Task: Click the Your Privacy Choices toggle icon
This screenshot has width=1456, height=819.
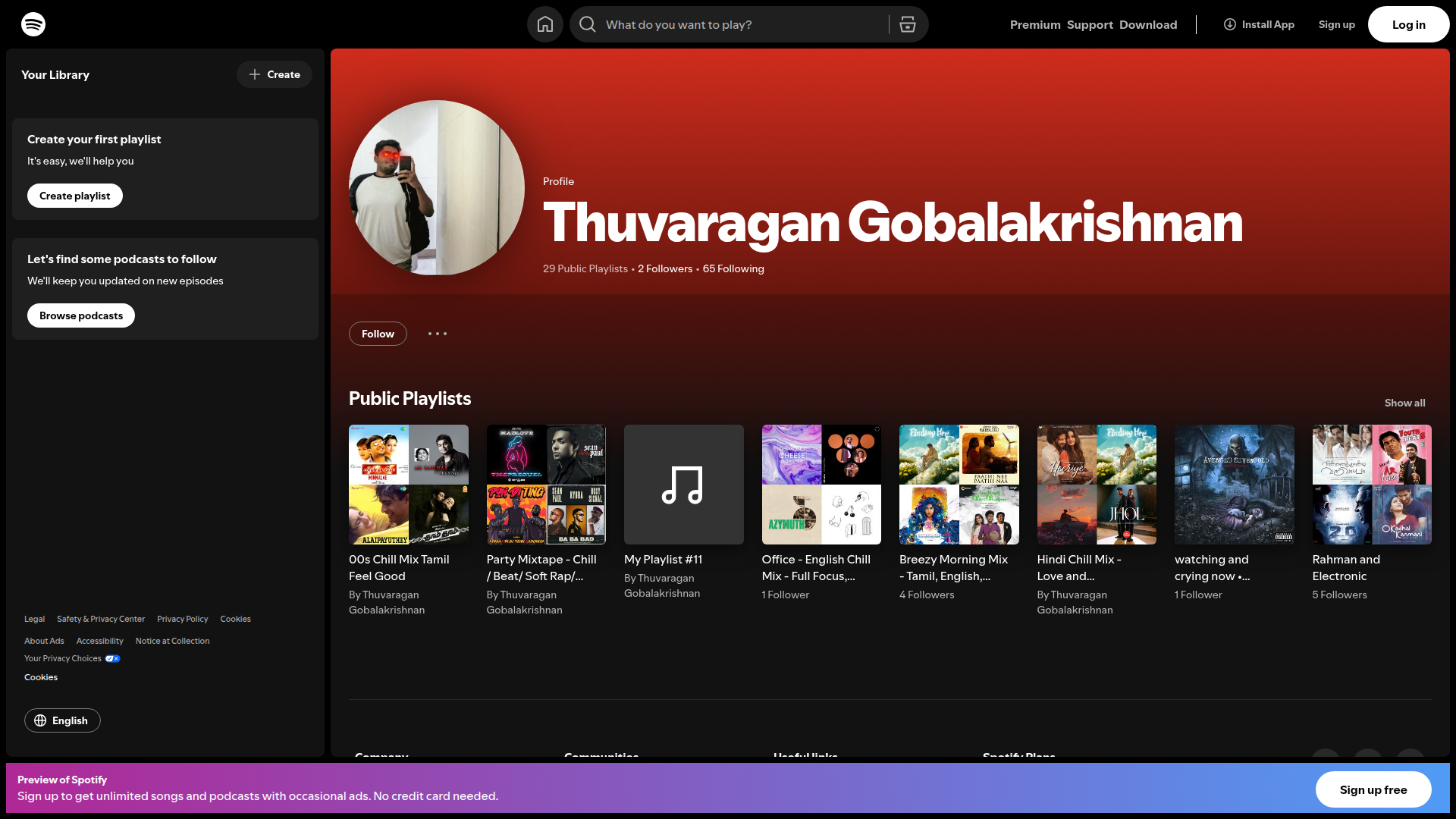Action: (x=112, y=658)
